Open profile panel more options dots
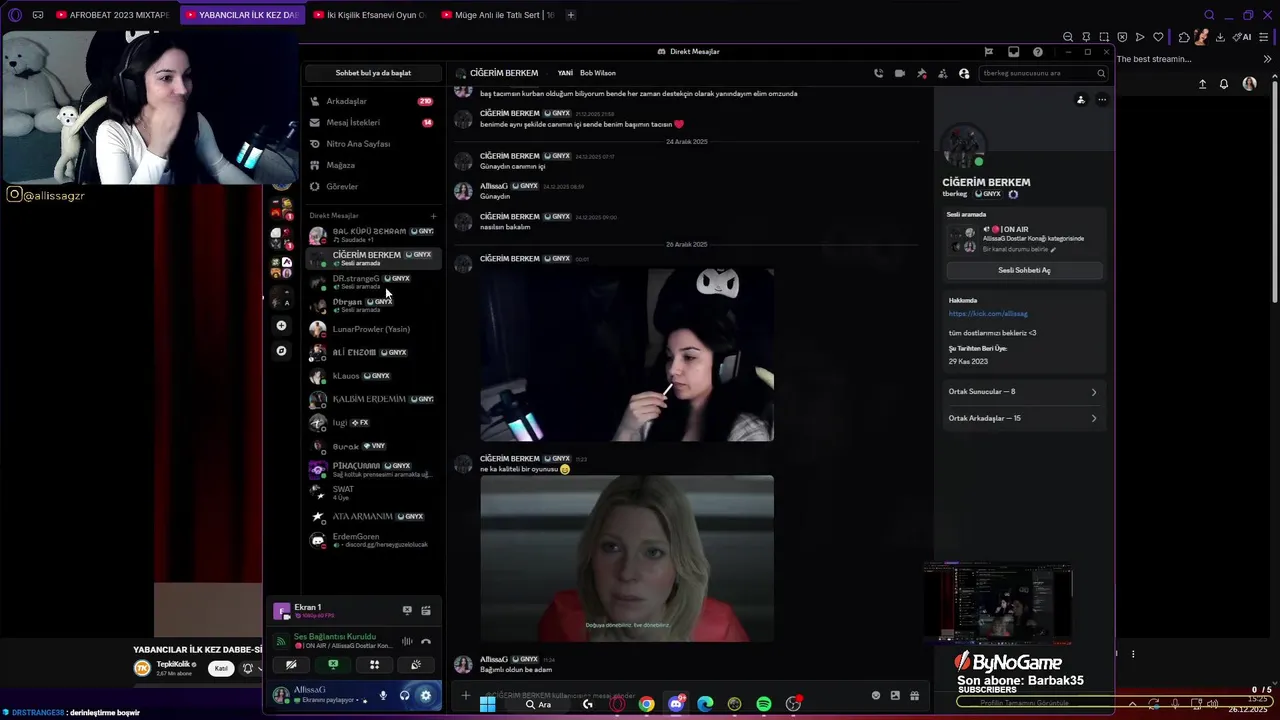1280x720 pixels. [x=1102, y=100]
